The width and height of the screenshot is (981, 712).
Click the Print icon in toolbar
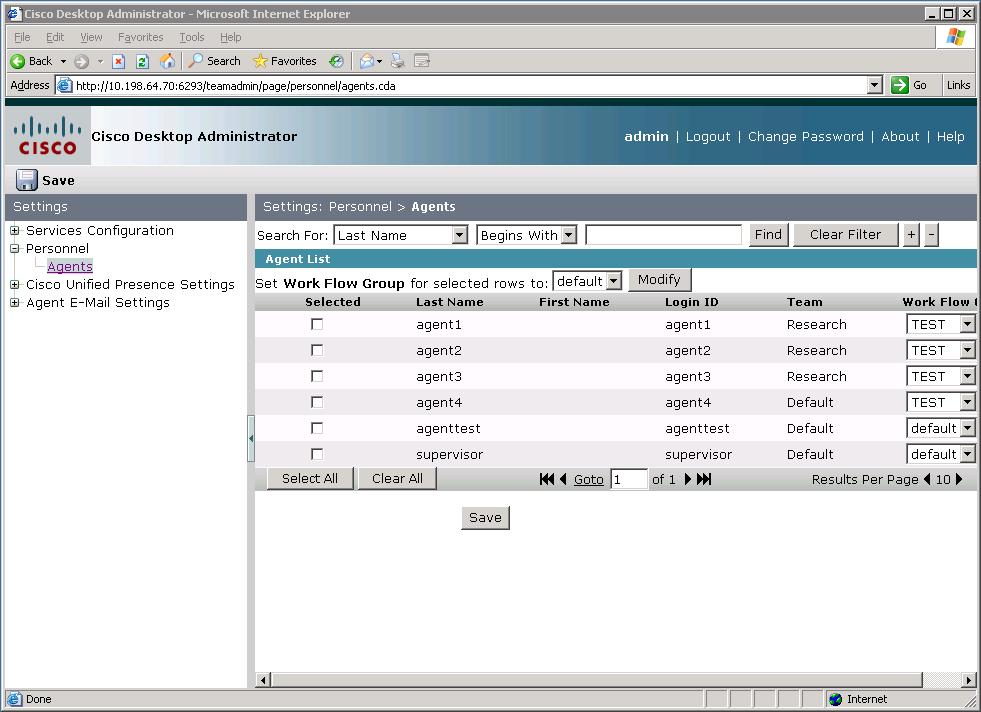point(397,61)
